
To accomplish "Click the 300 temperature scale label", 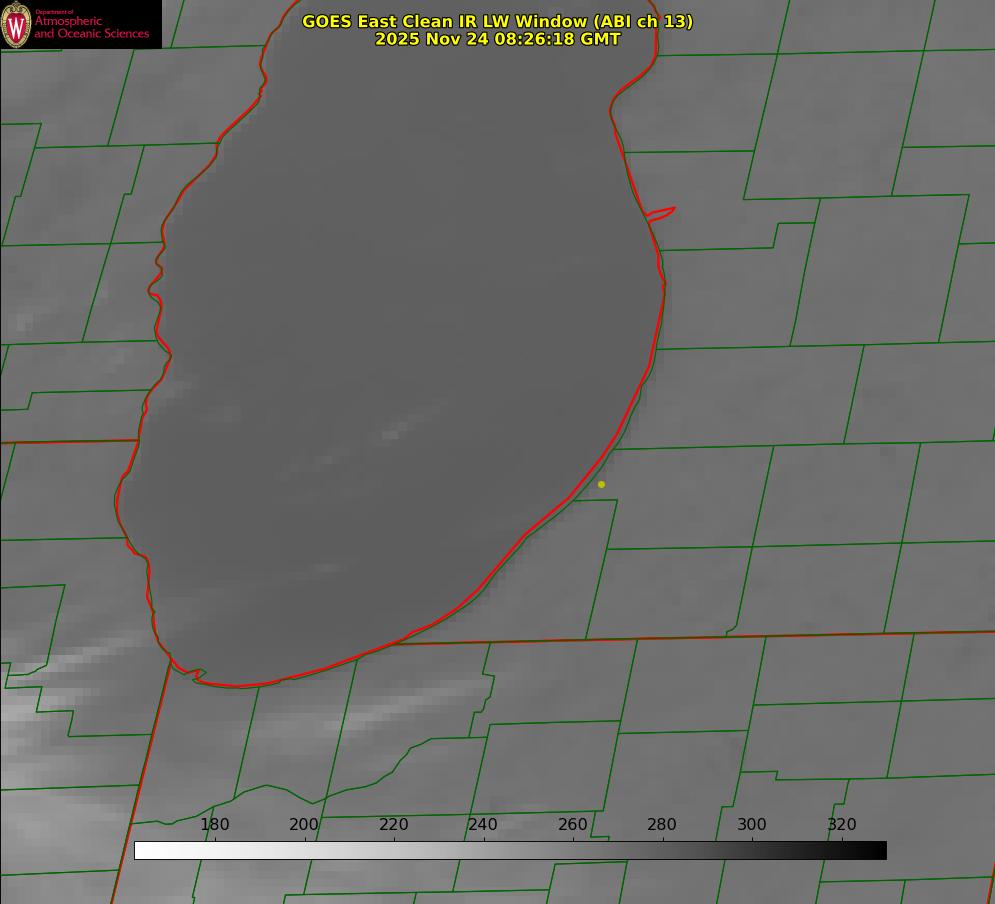I will pyautogui.click(x=752, y=824).
